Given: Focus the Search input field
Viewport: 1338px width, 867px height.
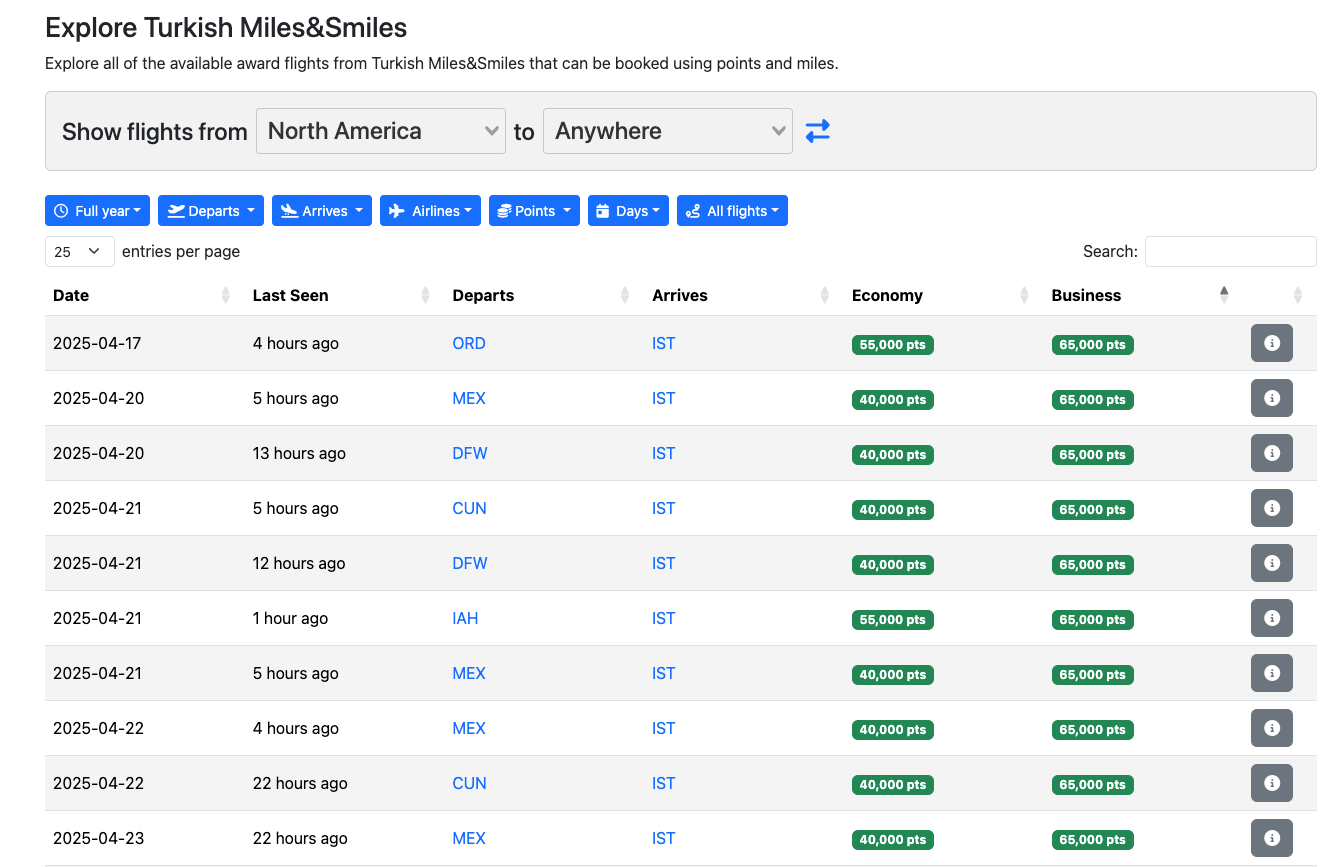Looking at the screenshot, I should coord(1230,252).
